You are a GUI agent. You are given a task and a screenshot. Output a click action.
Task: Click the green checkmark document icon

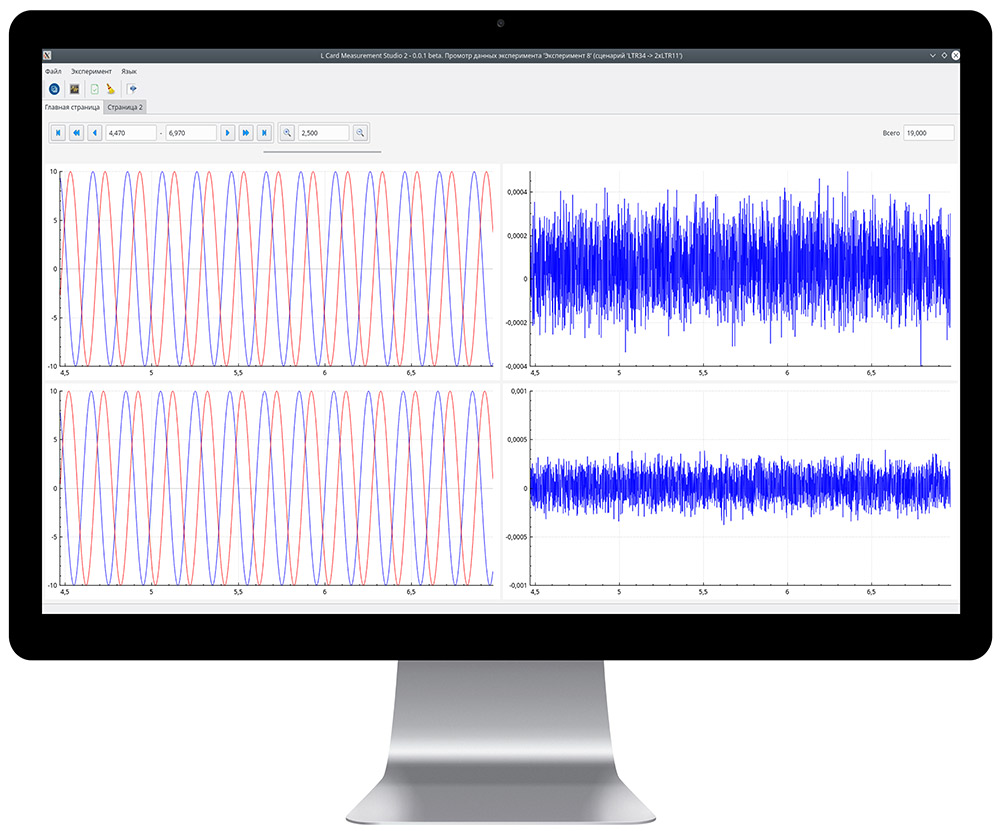tap(94, 89)
